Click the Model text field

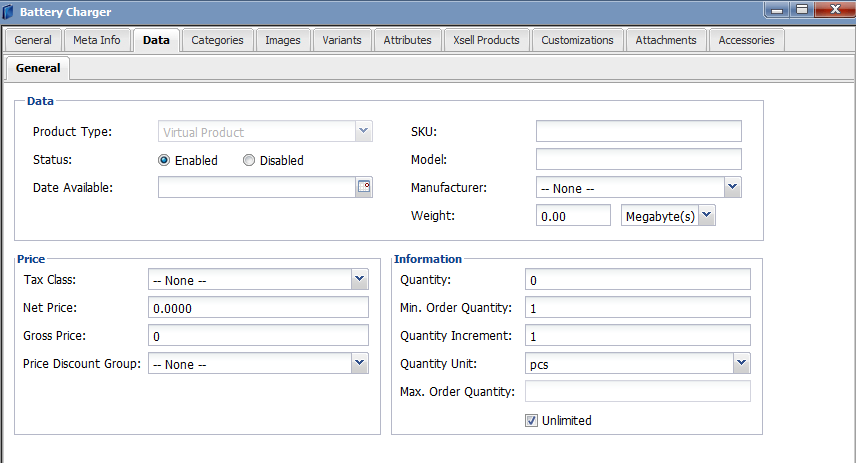pyautogui.click(x=638, y=159)
